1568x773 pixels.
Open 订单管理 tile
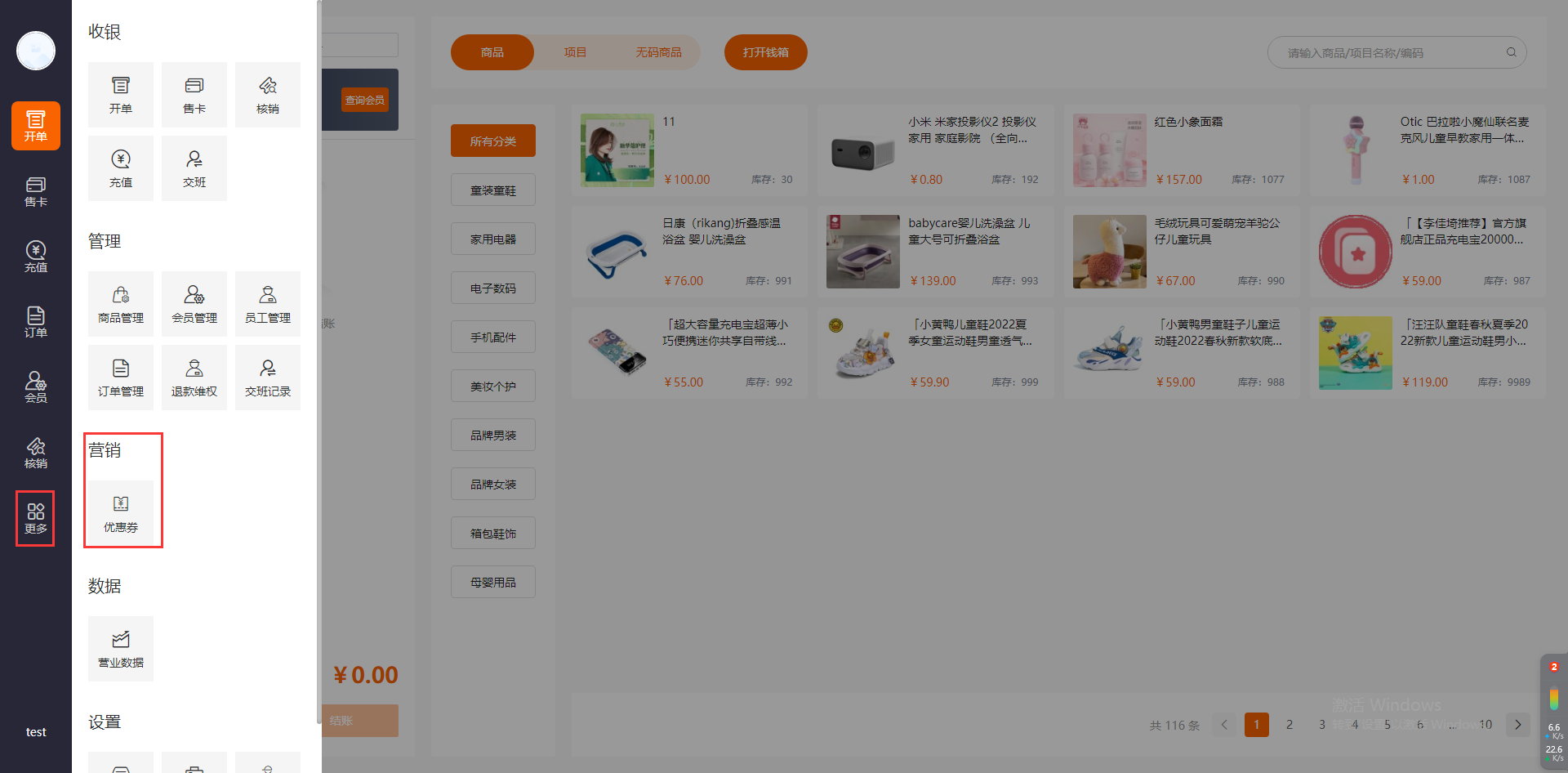coord(121,378)
